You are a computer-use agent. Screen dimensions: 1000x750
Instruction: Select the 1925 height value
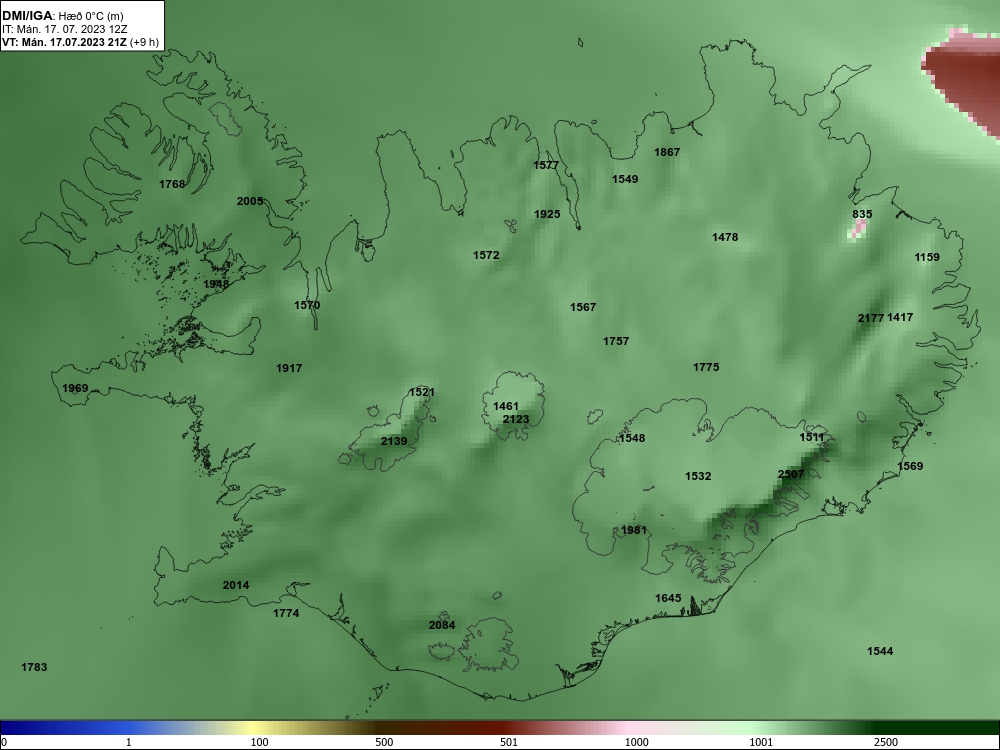click(x=547, y=214)
